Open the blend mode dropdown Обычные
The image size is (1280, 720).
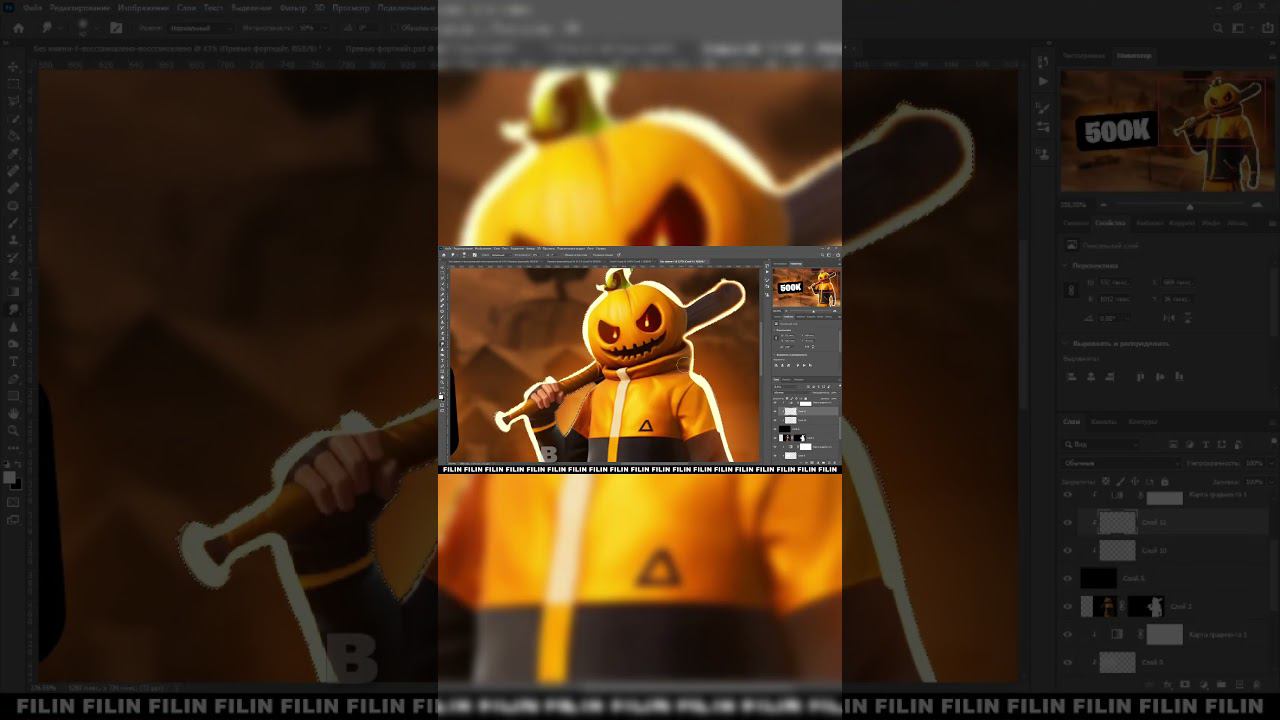[x=1122, y=463]
